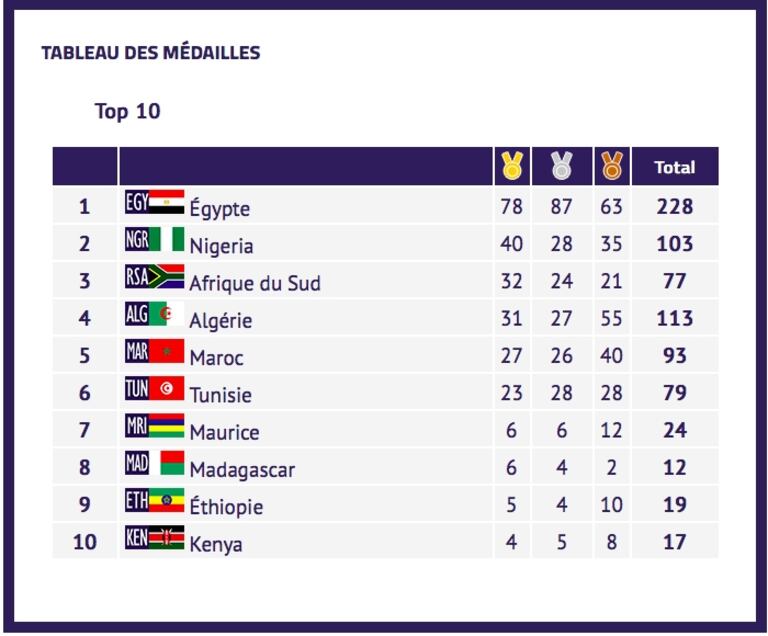Open the Afrique du Sud link

[254, 283]
